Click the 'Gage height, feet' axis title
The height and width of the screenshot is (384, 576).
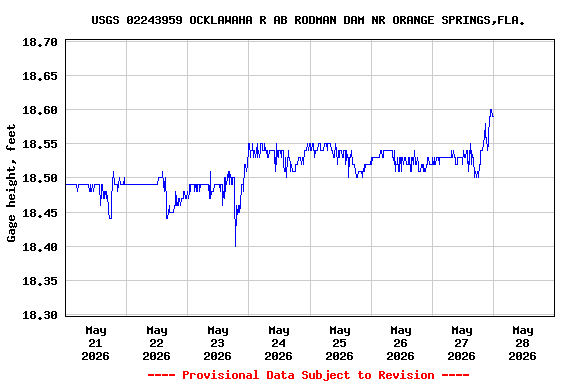(11, 183)
